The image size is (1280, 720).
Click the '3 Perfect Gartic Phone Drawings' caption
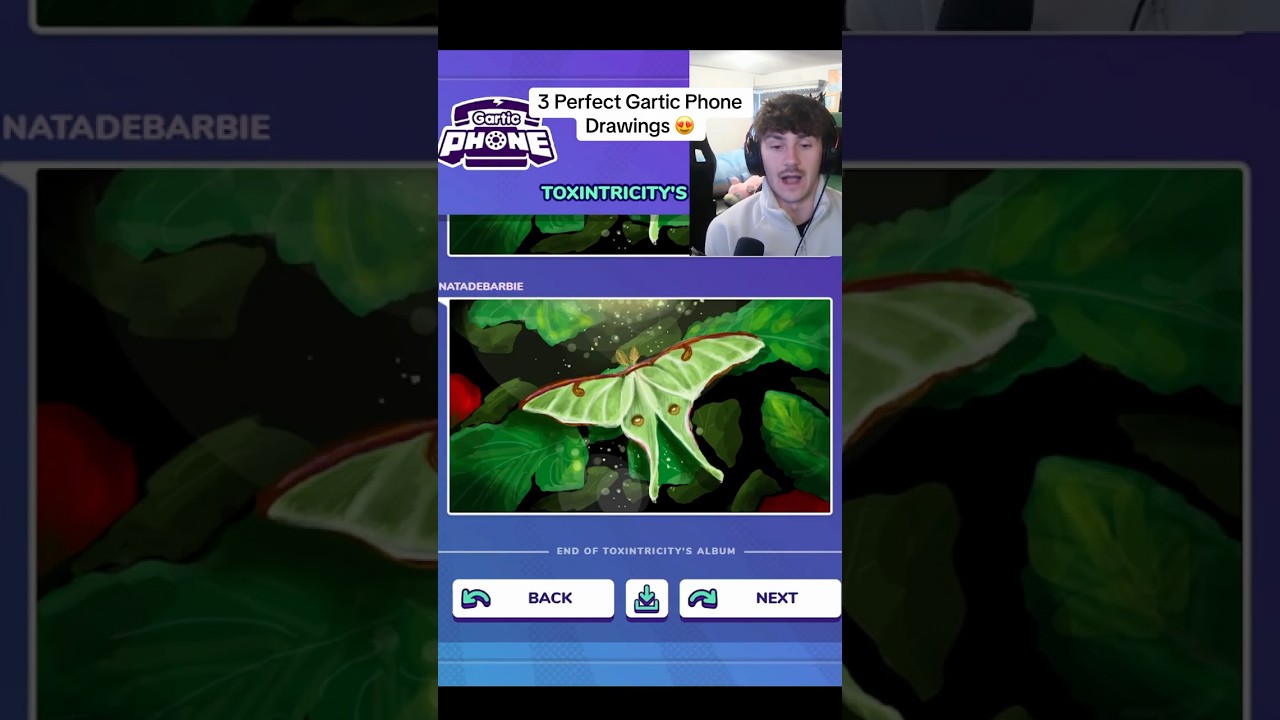640,114
